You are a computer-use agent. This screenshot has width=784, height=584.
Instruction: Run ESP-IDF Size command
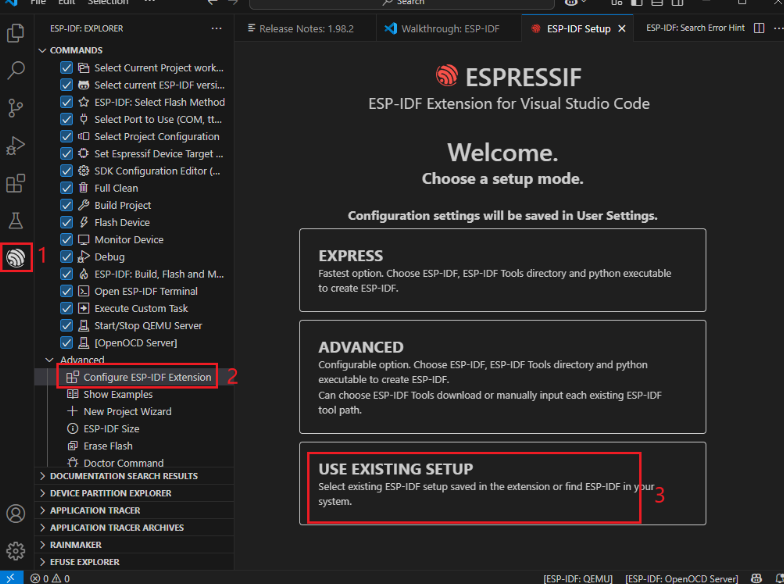[134, 428]
